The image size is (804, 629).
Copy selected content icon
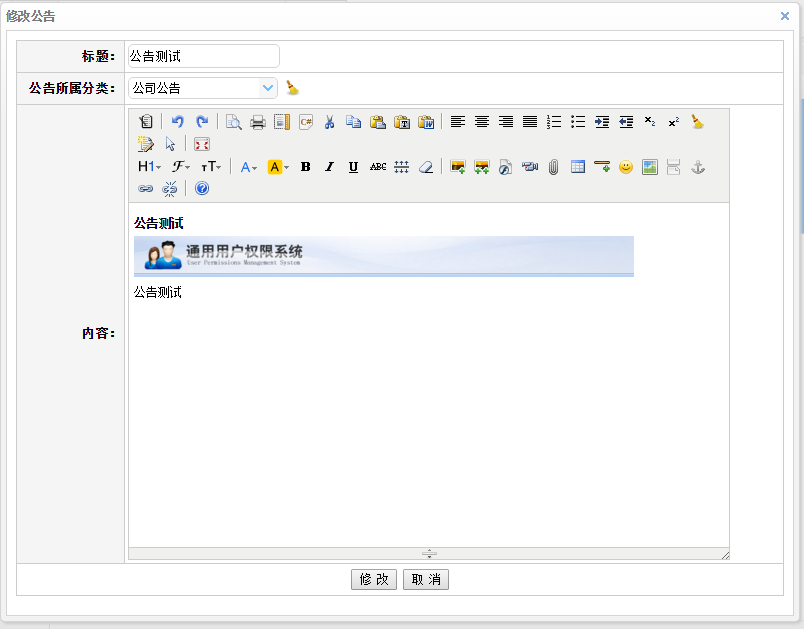tap(354, 121)
